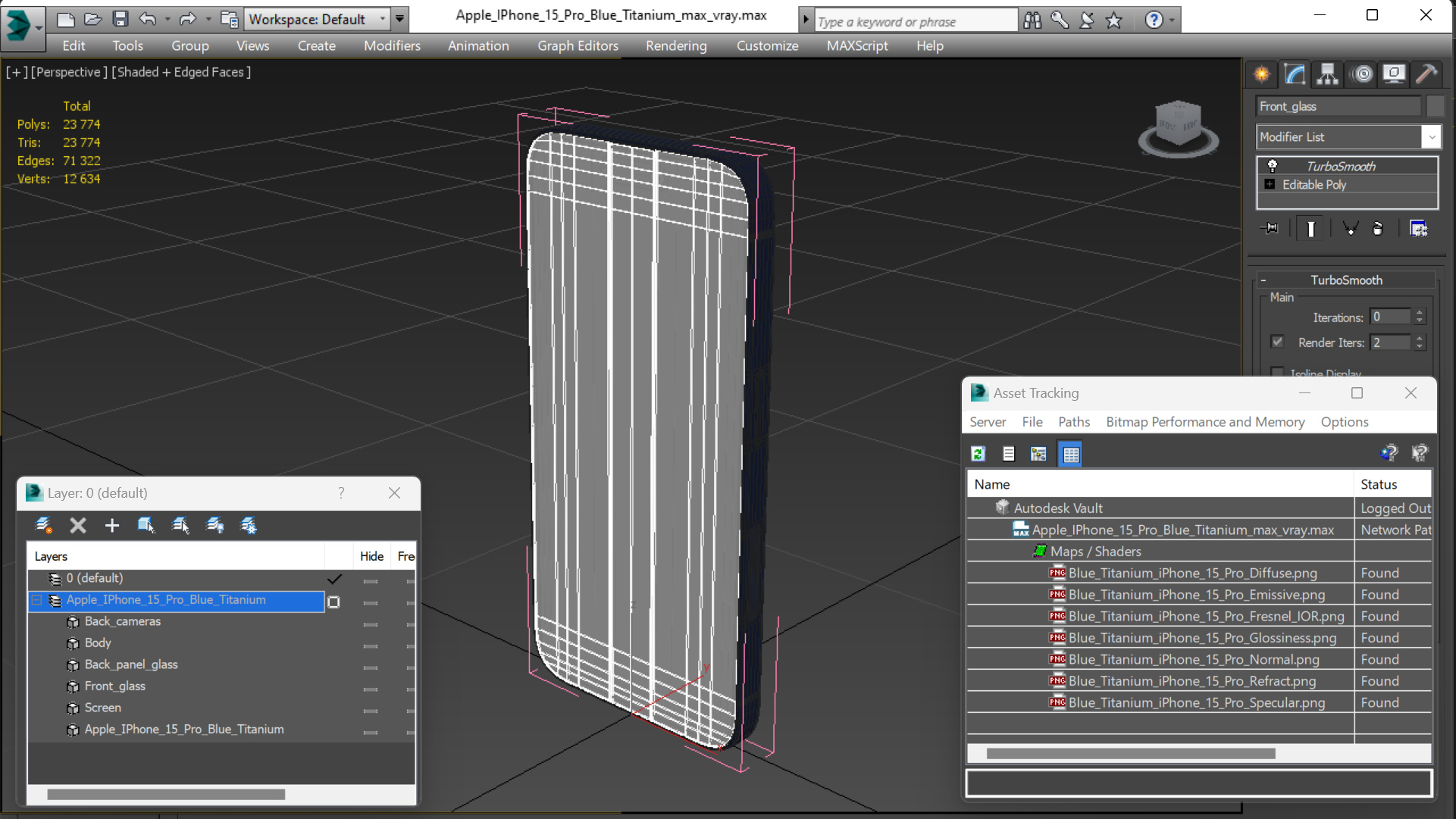This screenshot has width=1456, height=819.
Task: Collapse the Apple_IPhone_15_Pro_Blue_Titanium layer tree
Action: click(x=36, y=600)
